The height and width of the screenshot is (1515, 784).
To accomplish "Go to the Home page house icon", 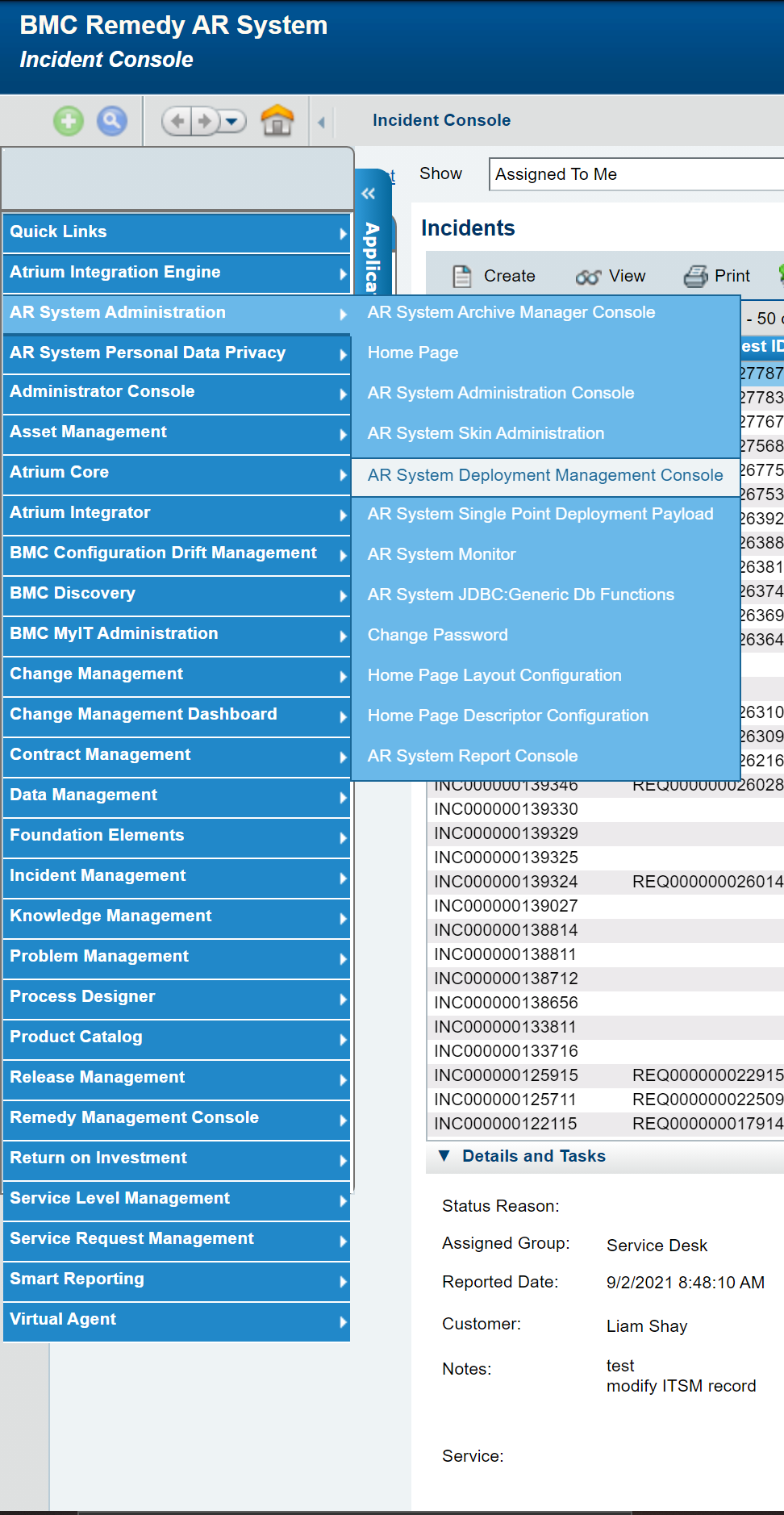I will (x=277, y=121).
